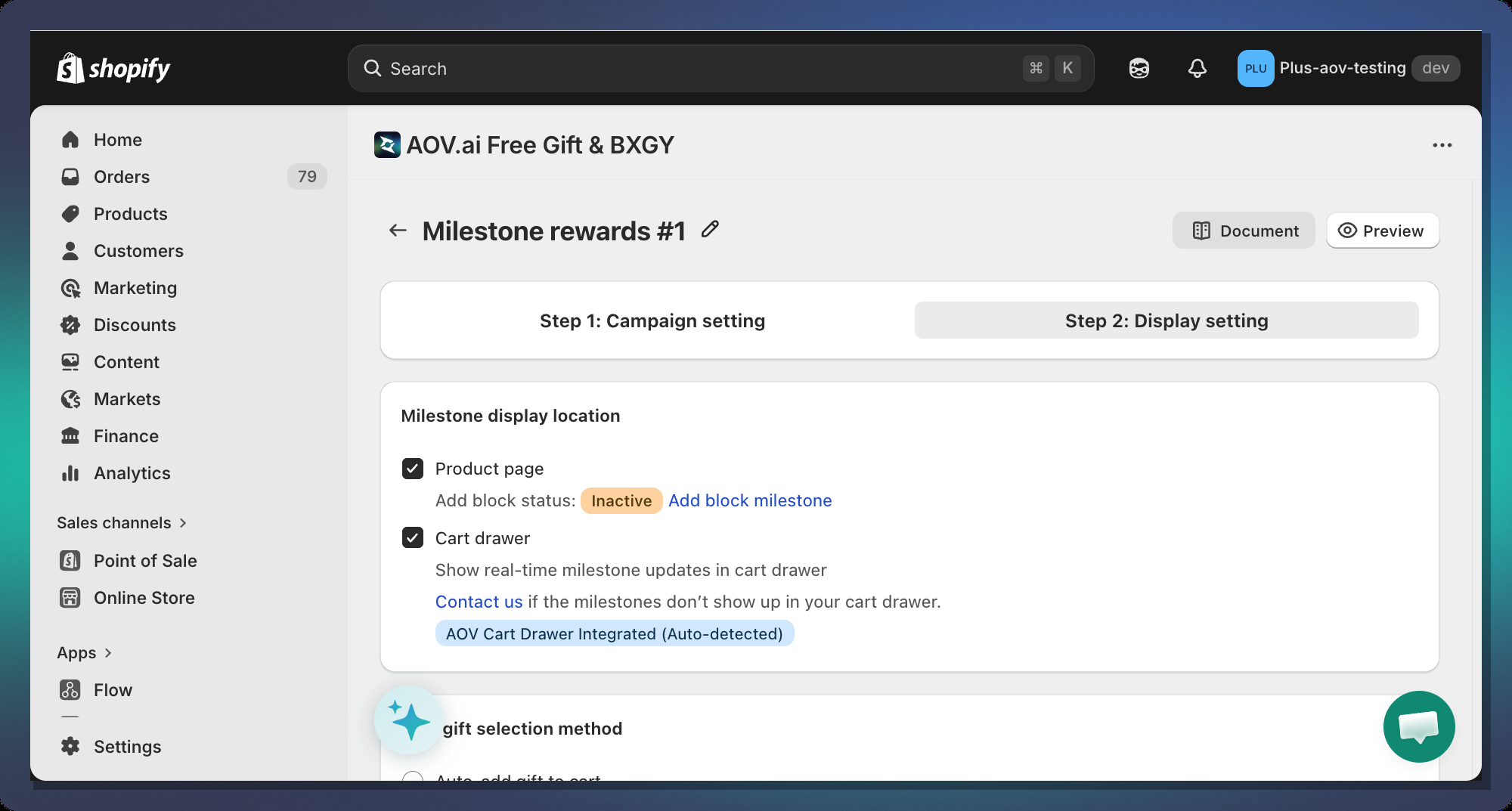Screen dimensions: 1512x811
Task: Open the notifications bell
Action: pyautogui.click(x=1197, y=69)
